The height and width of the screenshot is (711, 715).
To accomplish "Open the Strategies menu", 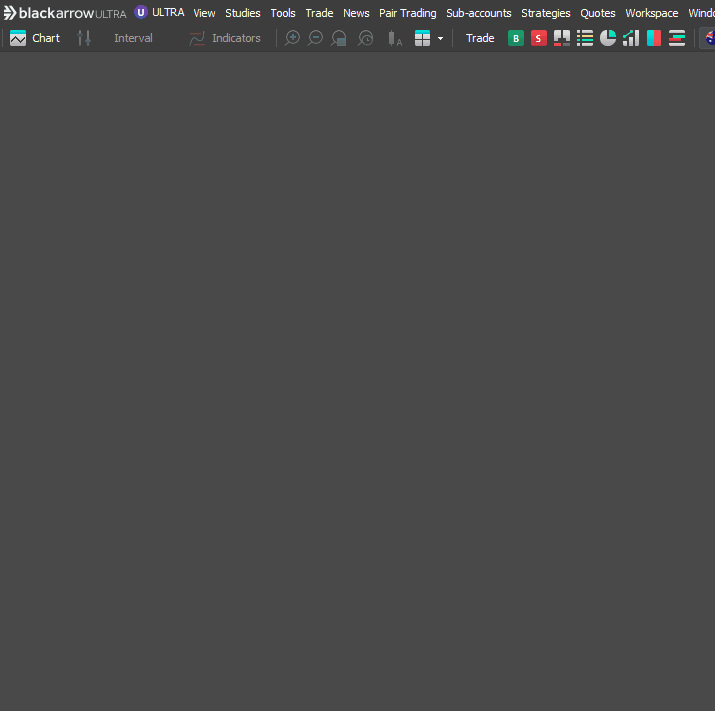I will [546, 13].
